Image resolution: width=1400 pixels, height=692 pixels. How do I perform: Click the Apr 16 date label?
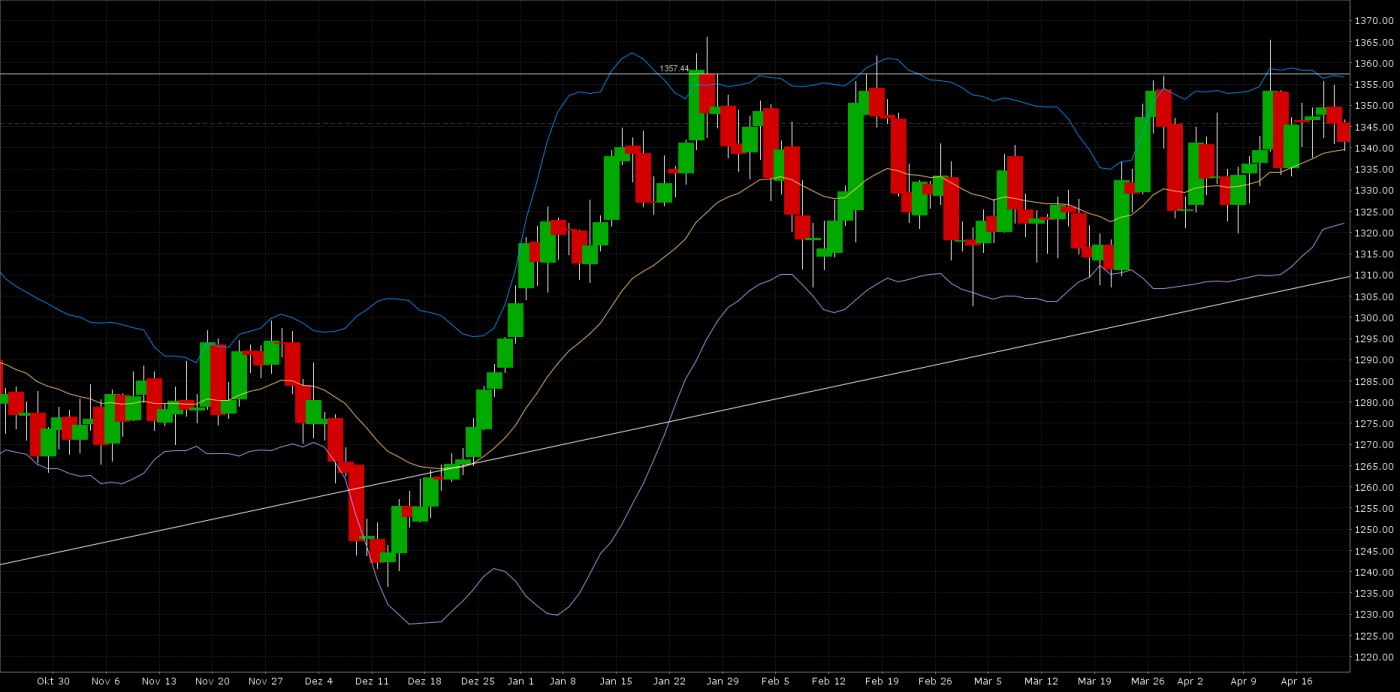pyautogui.click(x=1296, y=680)
